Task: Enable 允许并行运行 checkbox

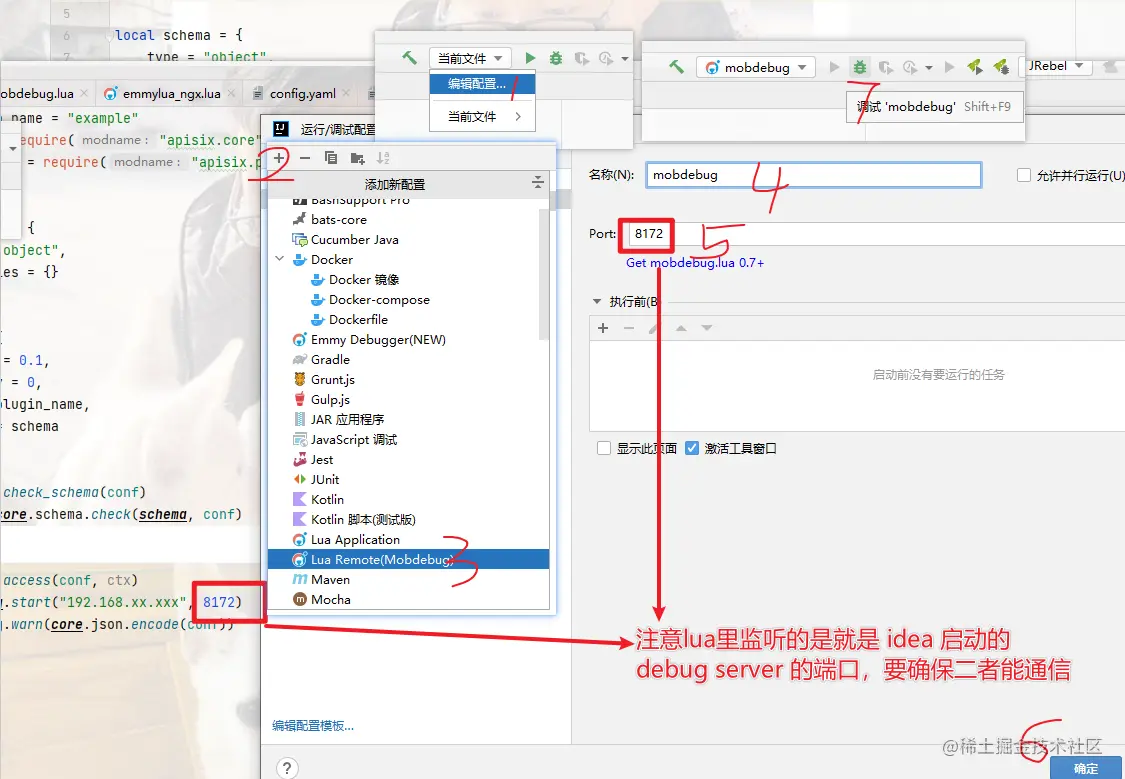Action: (x=1023, y=175)
